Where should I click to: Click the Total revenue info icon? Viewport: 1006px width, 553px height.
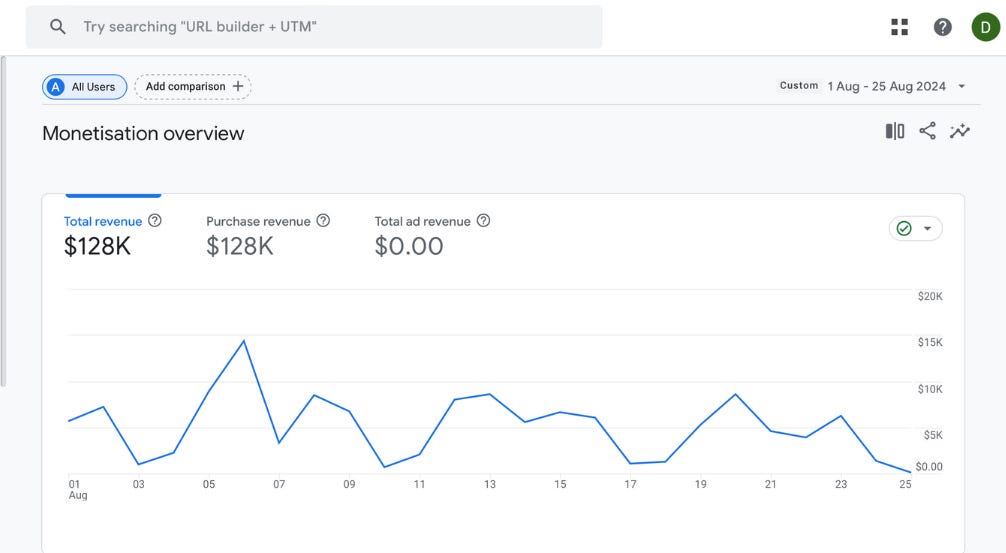(x=155, y=221)
